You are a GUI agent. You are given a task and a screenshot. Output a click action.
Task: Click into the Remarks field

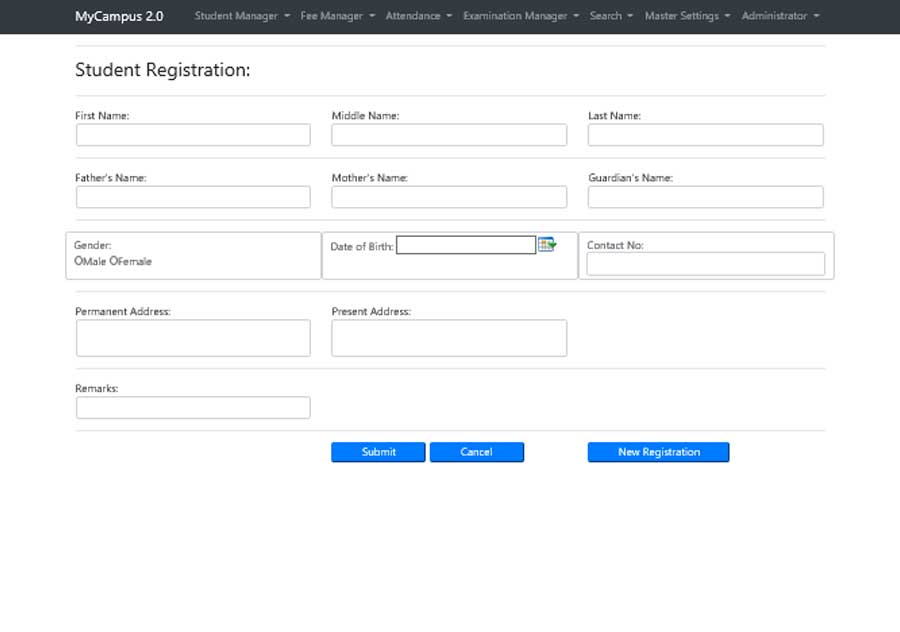[193, 408]
